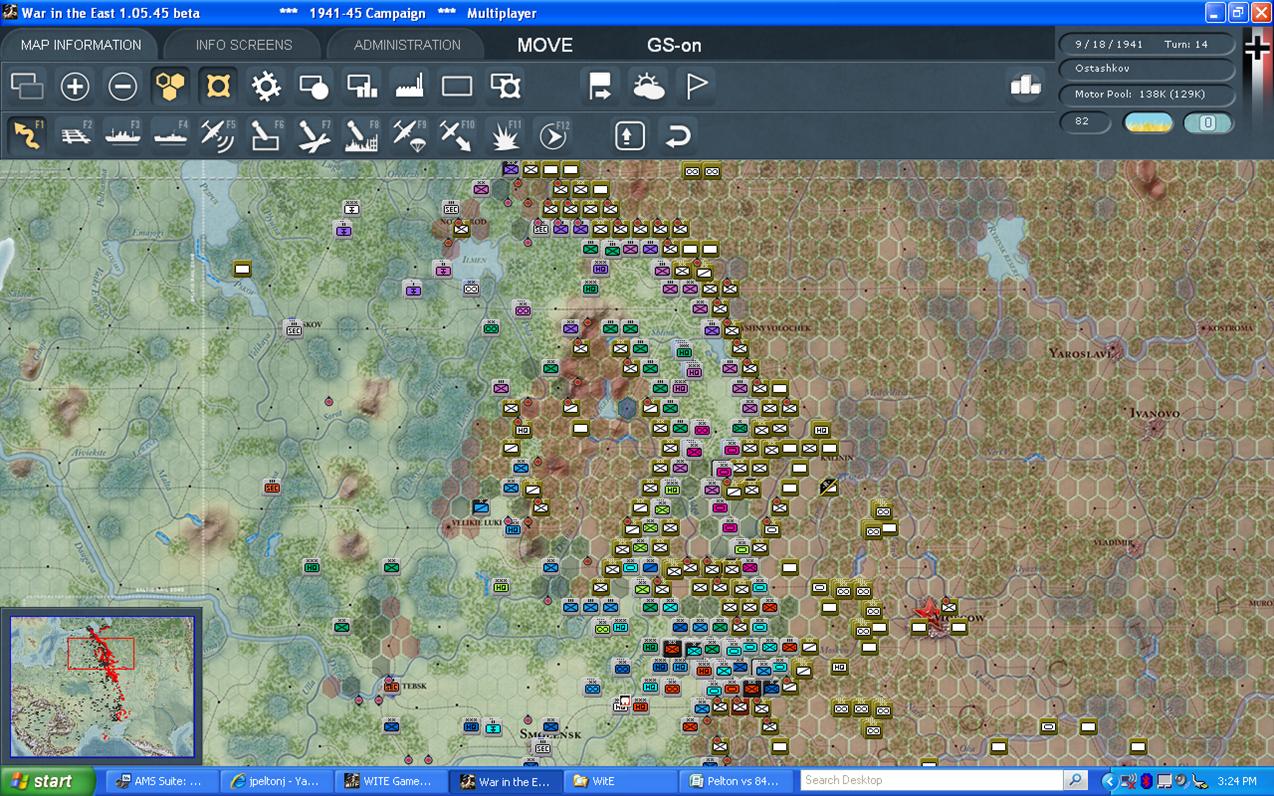Click the jump map windows icon
The height and width of the screenshot is (796, 1274).
pyautogui.click(x=28, y=86)
